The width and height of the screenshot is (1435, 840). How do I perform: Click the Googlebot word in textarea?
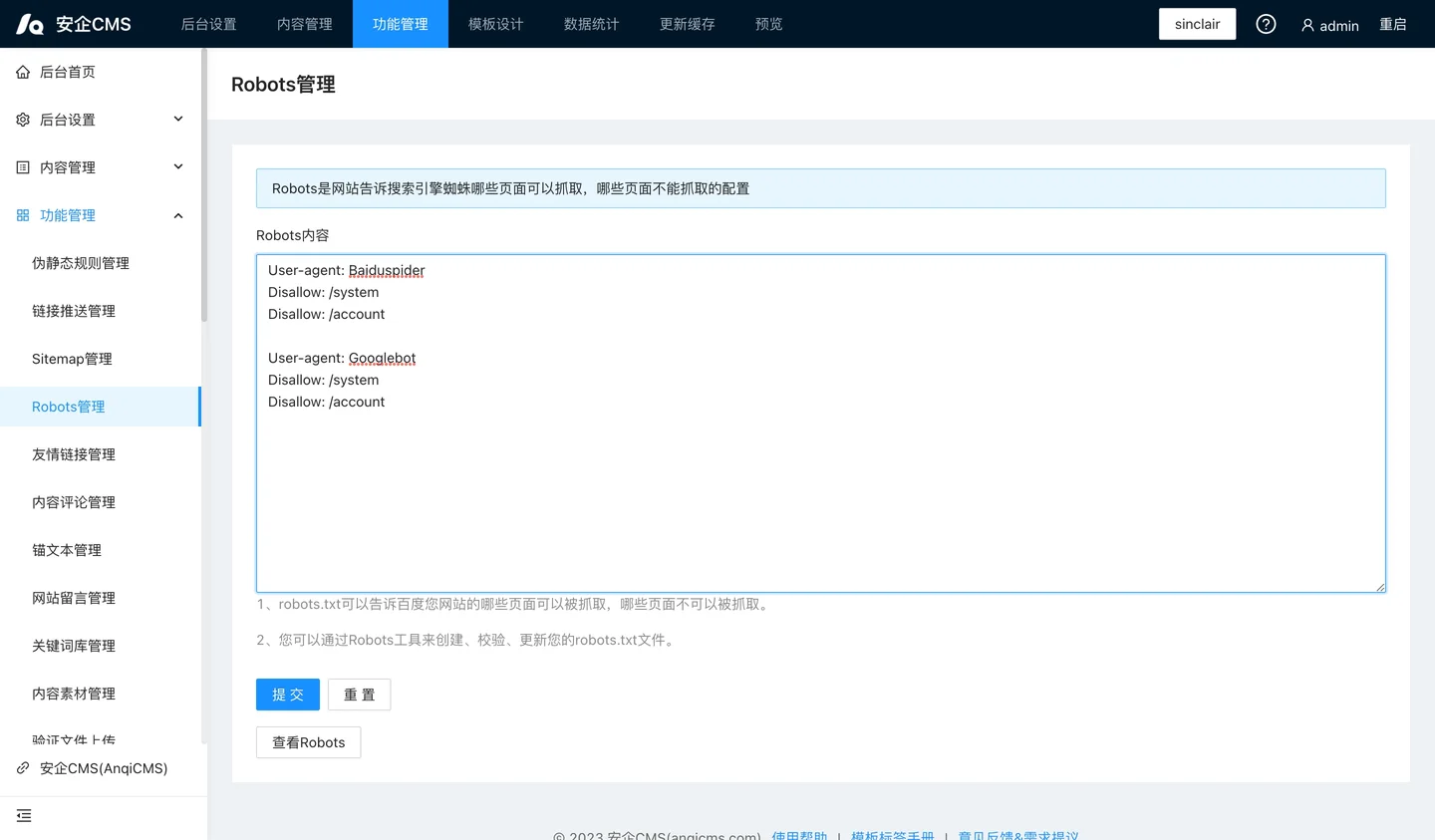pos(382,358)
